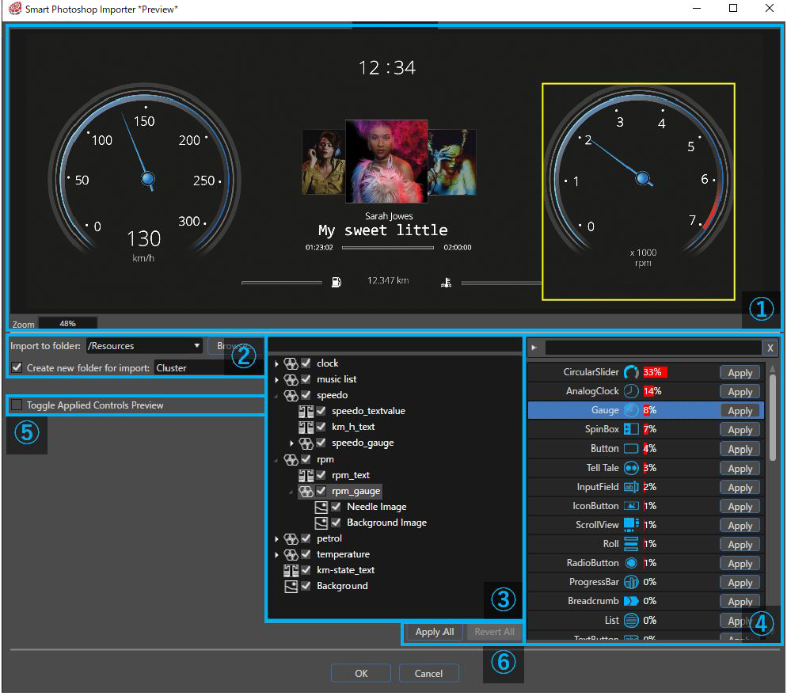Click Apply for AnalogClock
The width and height of the screenshot is (787, 694).
740,392
